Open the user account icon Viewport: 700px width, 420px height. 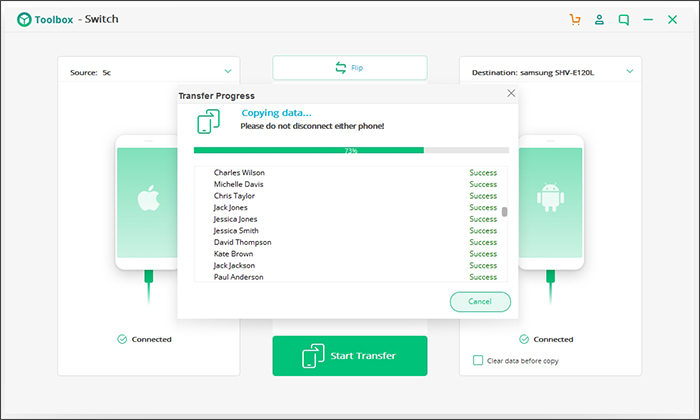coord(599,20)
